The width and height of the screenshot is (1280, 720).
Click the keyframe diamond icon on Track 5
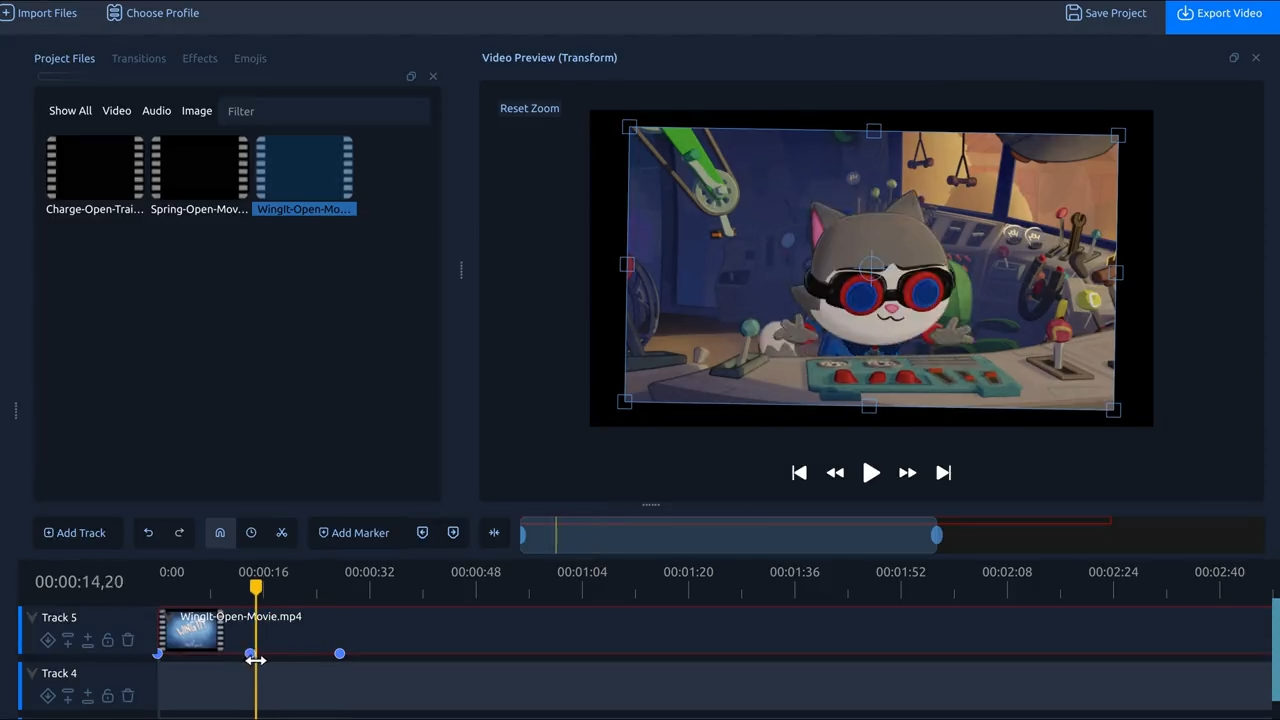48,640
